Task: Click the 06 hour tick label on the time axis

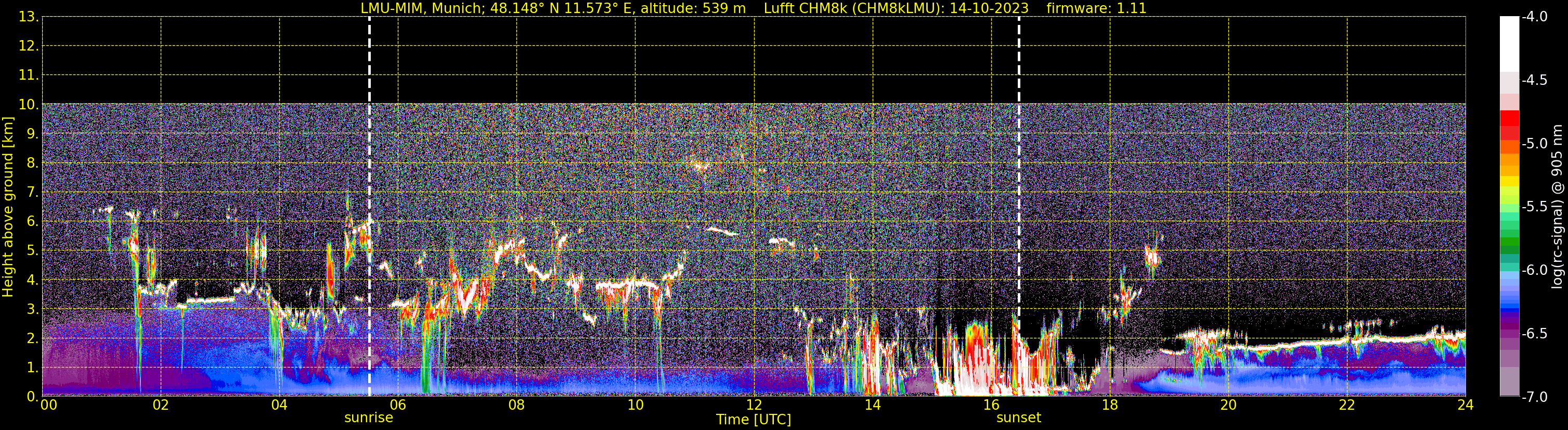Action: 397,405
